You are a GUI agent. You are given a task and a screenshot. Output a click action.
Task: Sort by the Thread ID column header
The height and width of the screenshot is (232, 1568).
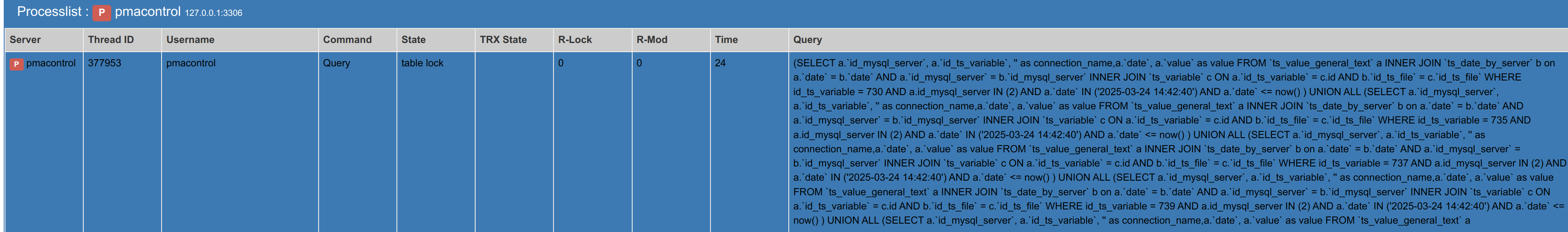(x=110, y=40)
